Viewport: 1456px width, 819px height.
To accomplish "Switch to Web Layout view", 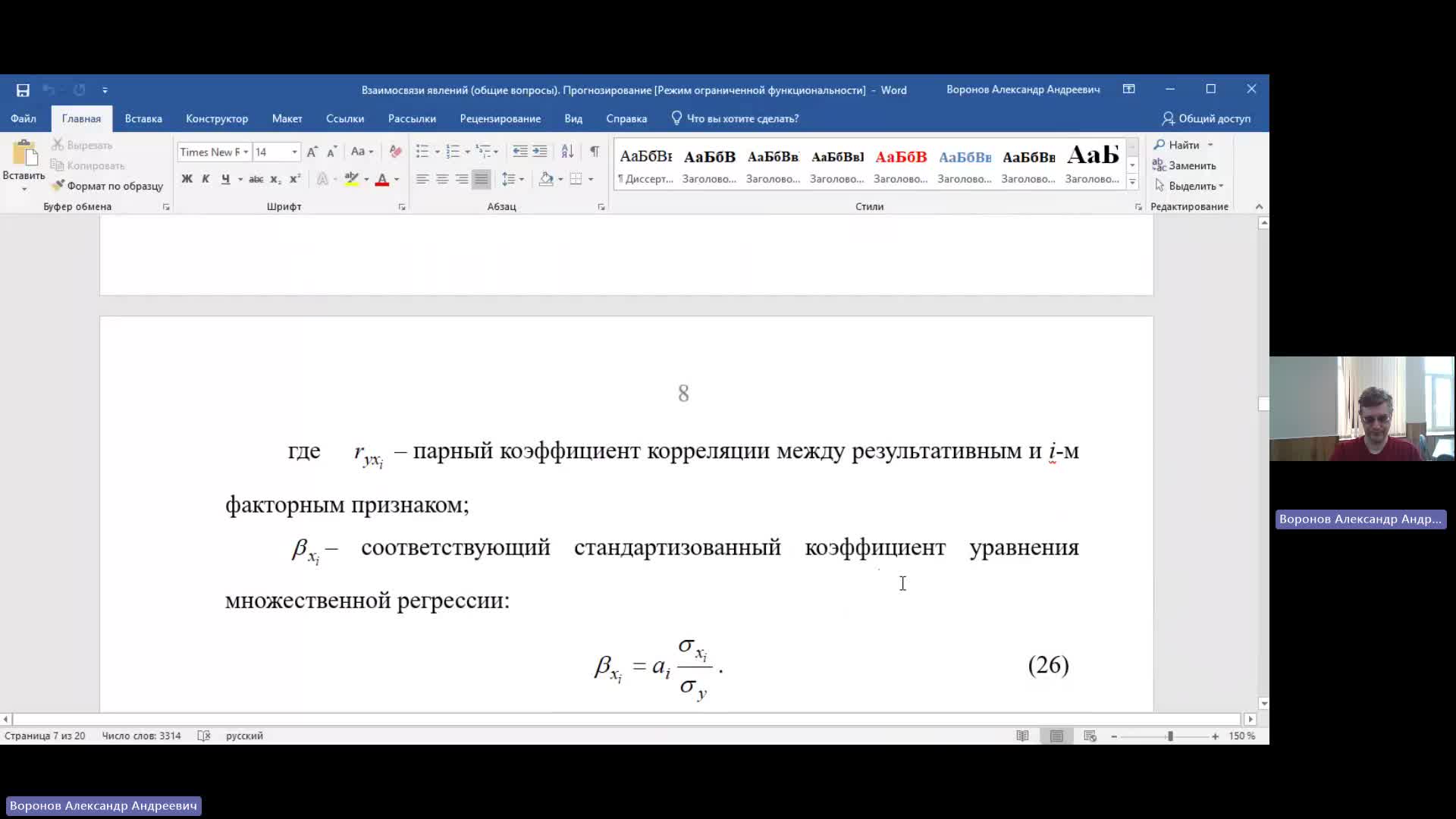I will pyautogui.click(x=1090, y=736).
